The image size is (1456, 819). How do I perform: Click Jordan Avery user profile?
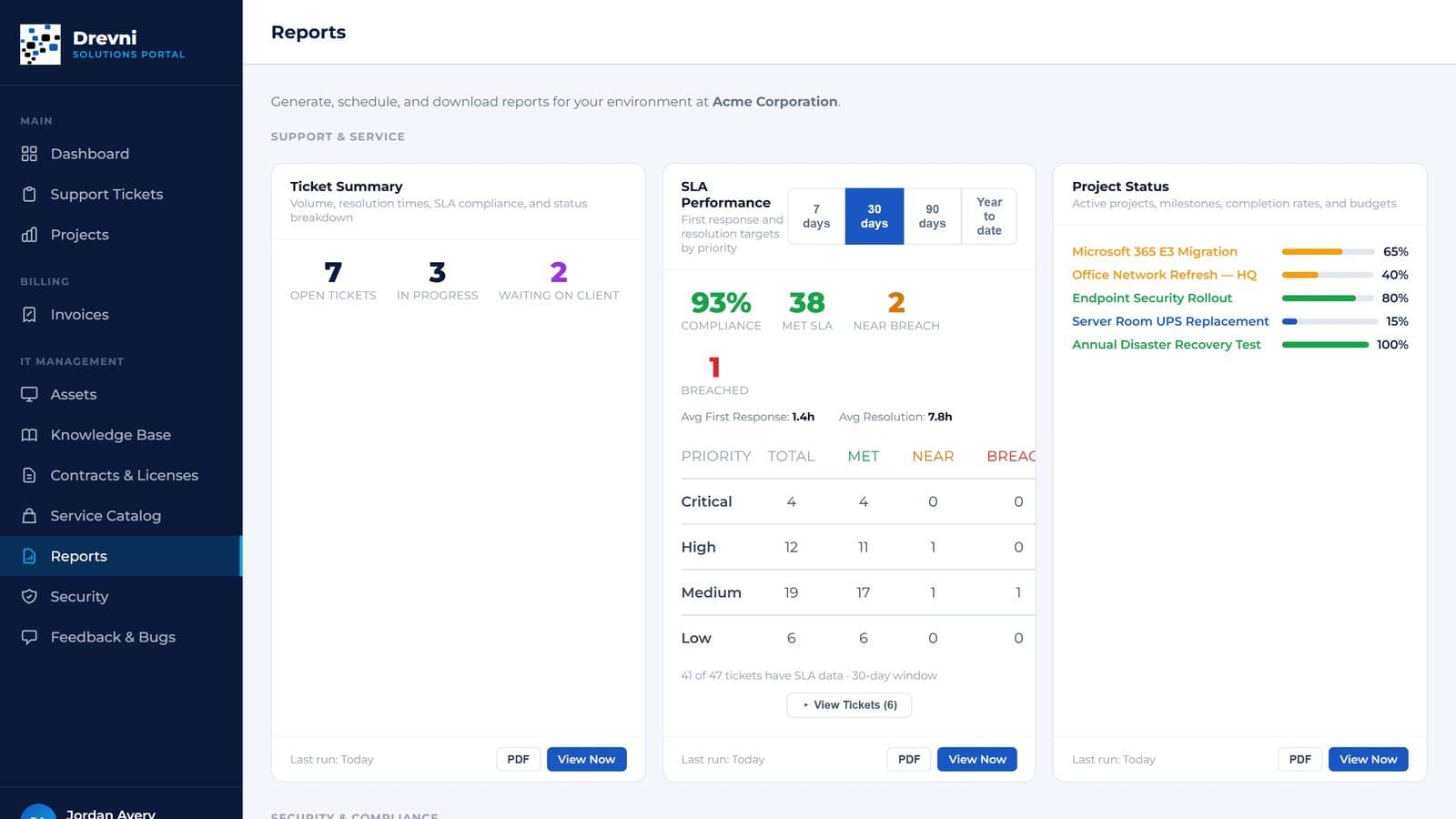pos(121,808)
